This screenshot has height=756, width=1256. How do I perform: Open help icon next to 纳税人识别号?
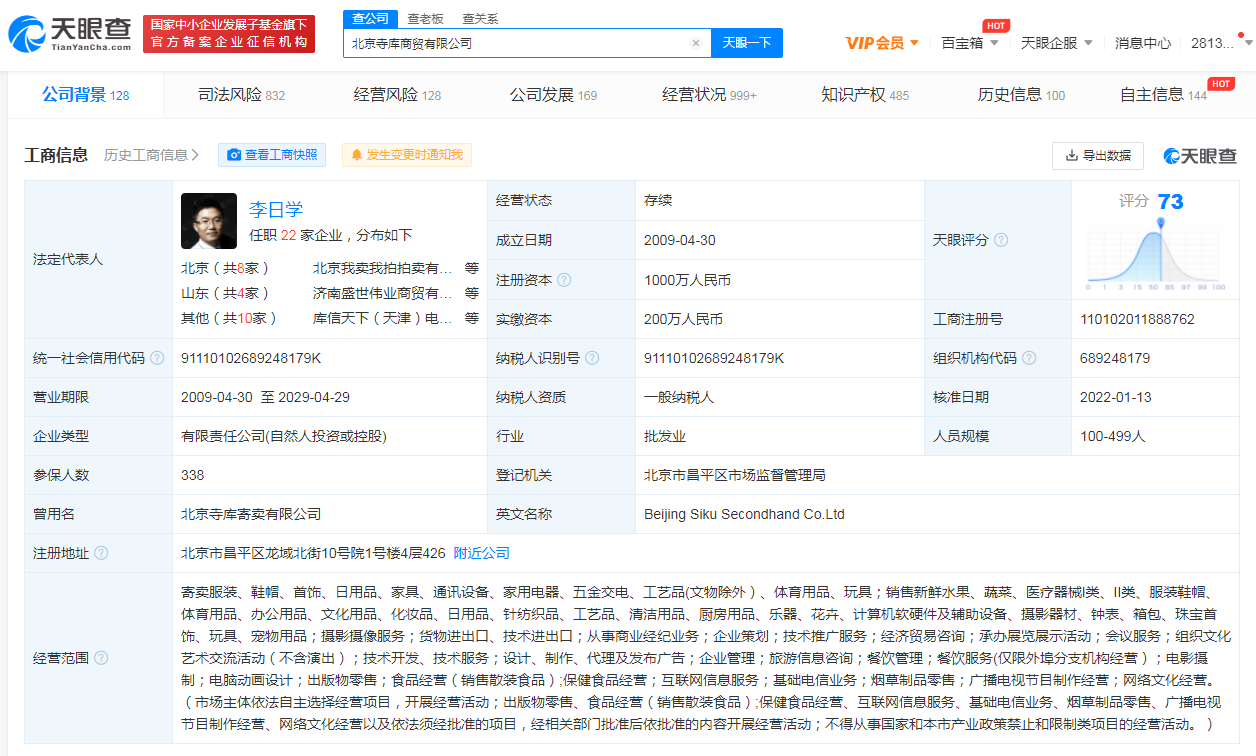(592, 358)
